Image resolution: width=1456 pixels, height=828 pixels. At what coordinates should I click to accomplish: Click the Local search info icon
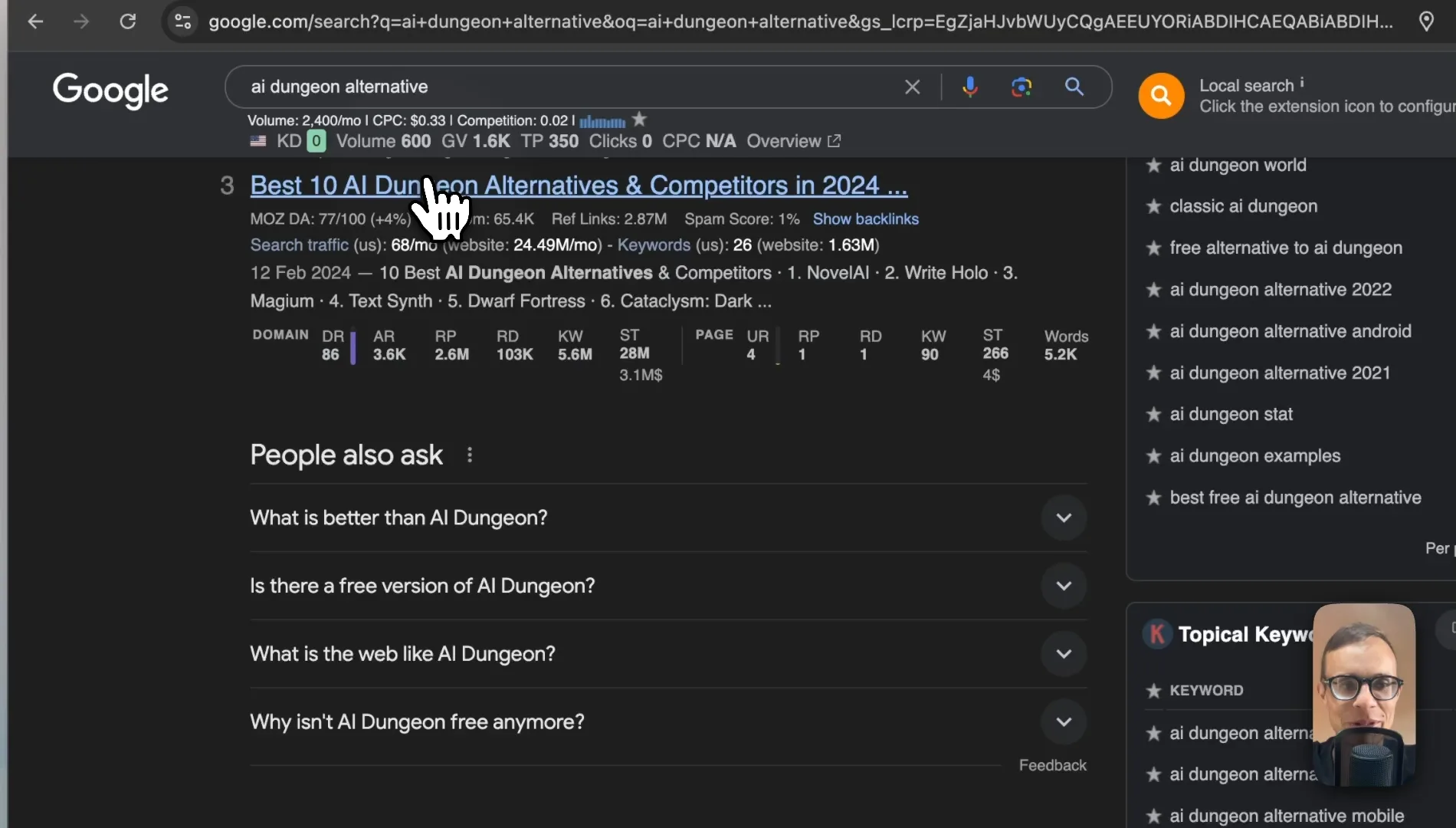(x=1302, y=82)
